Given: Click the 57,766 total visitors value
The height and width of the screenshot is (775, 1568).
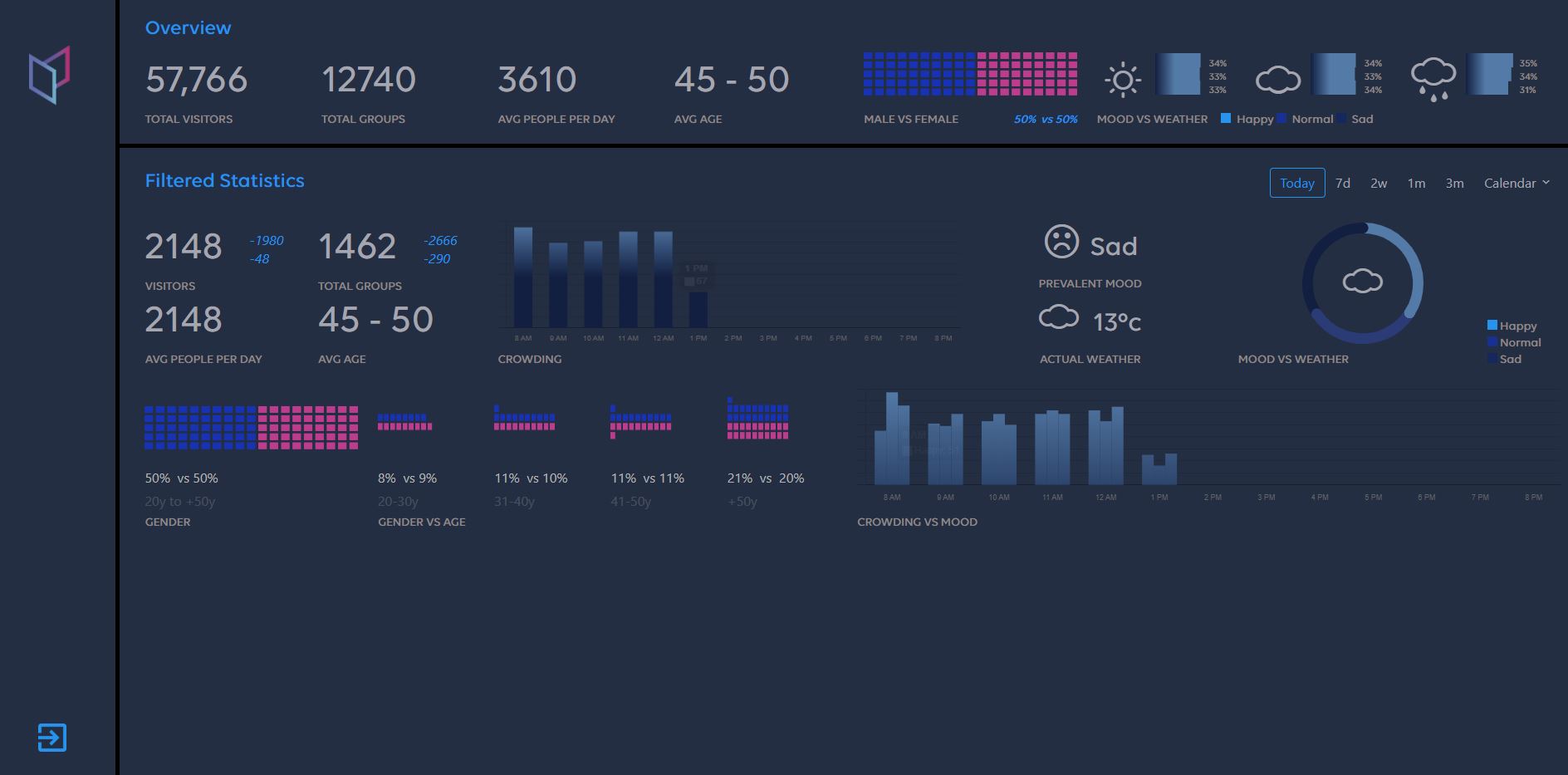Looking at the screenshot, I should (x=196, y=80).
